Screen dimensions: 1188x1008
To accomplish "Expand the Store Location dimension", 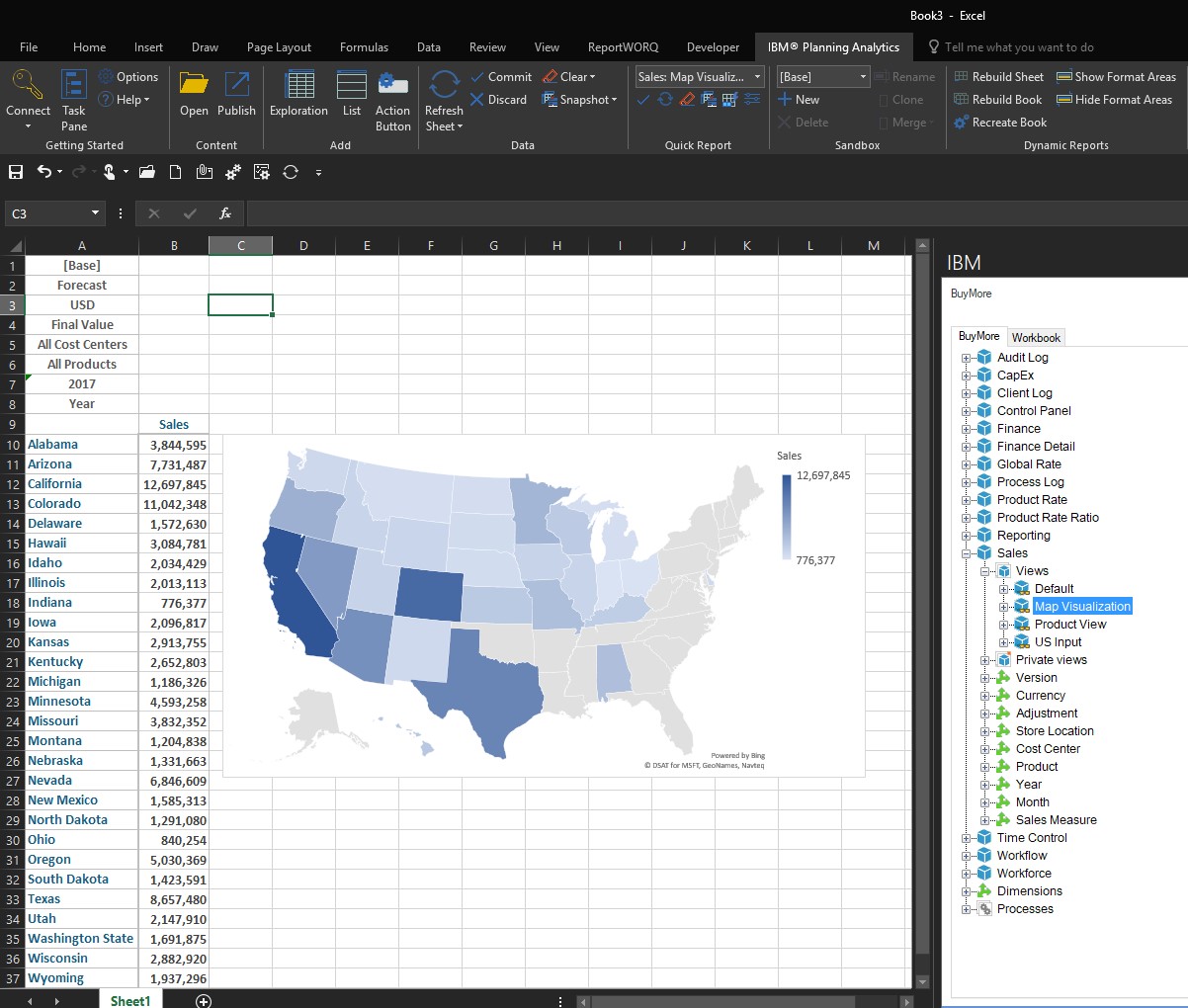I will coord(985,731).
